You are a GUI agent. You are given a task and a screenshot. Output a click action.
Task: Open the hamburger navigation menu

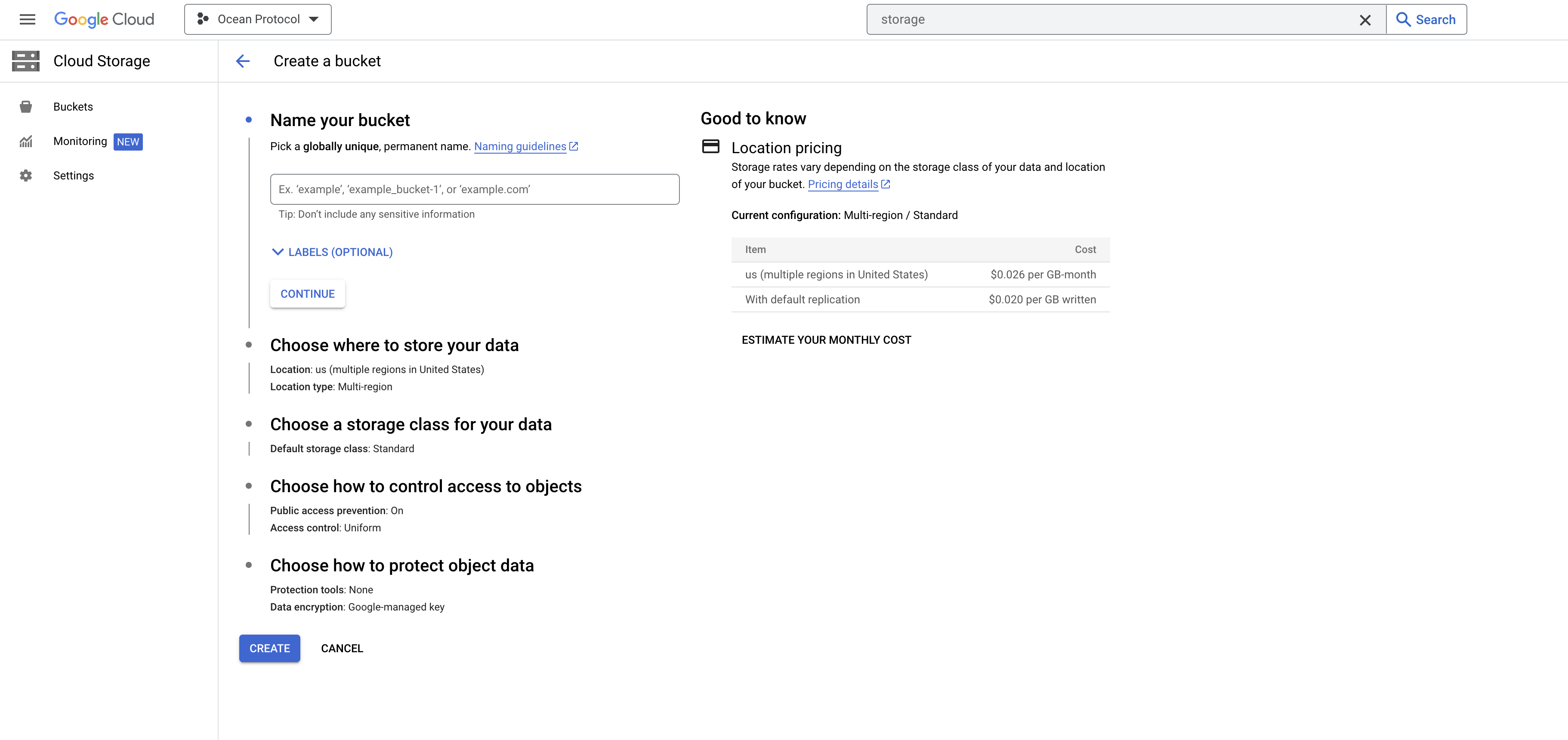coord(28,19)
